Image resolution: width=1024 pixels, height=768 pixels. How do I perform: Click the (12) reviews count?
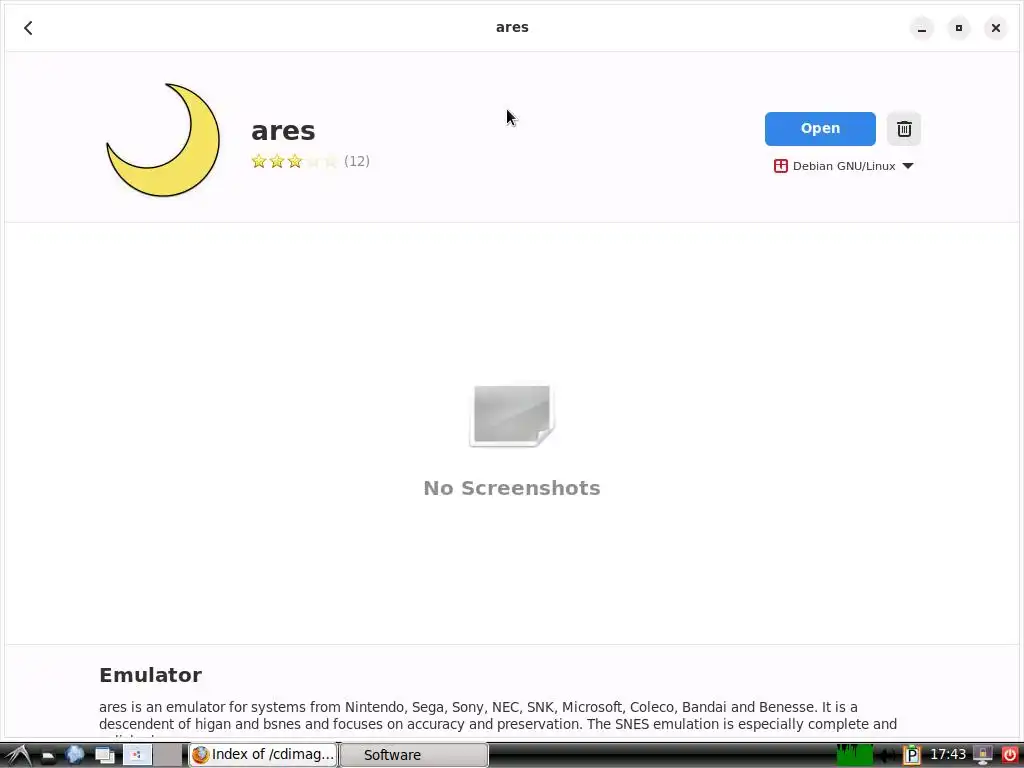357,161
